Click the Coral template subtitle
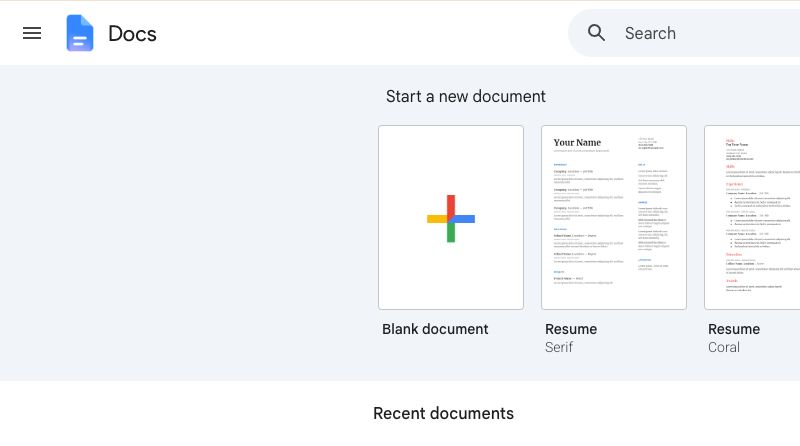 click(723, 347)
